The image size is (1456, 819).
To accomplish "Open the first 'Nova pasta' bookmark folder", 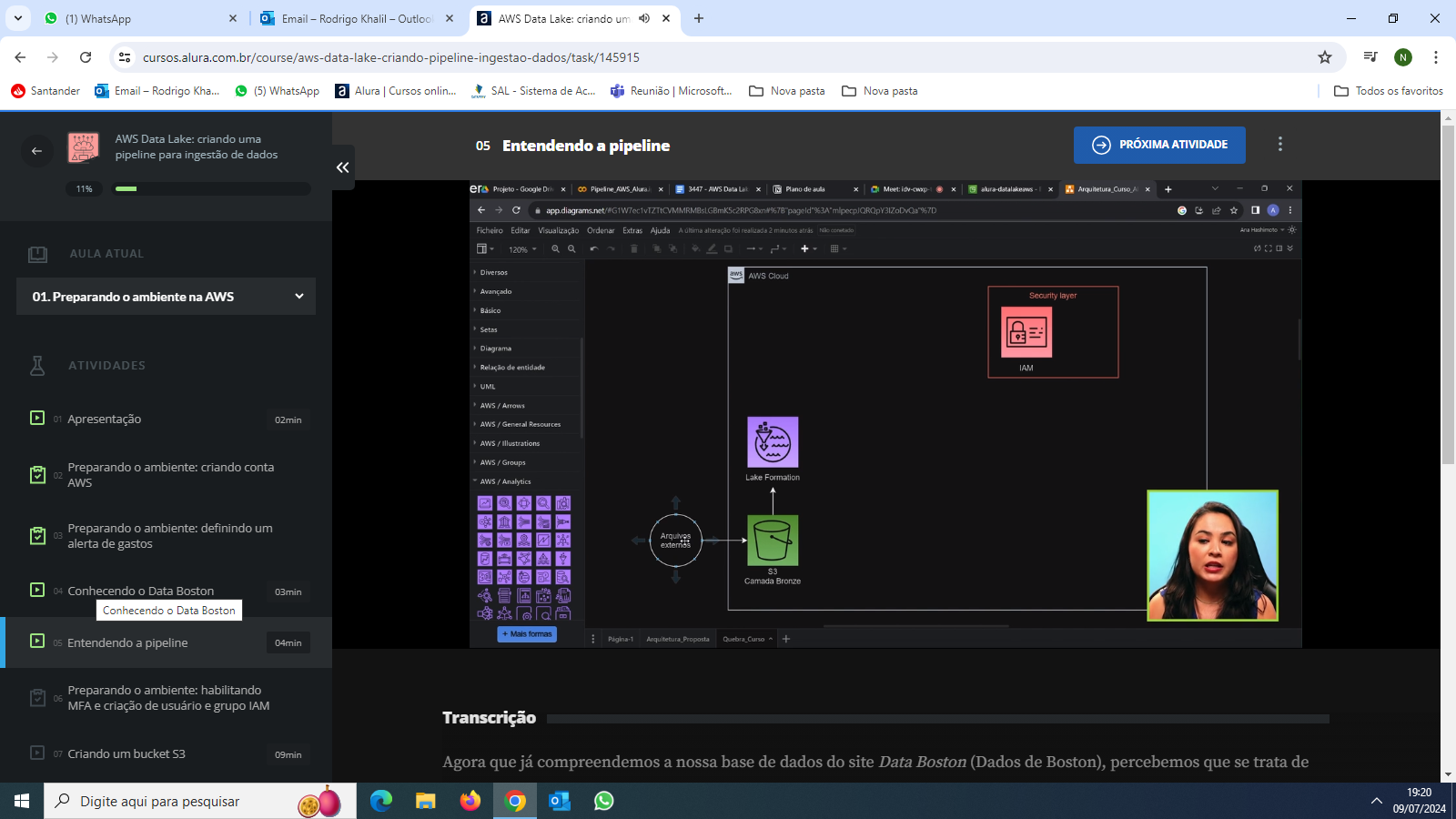I will 787,91.
